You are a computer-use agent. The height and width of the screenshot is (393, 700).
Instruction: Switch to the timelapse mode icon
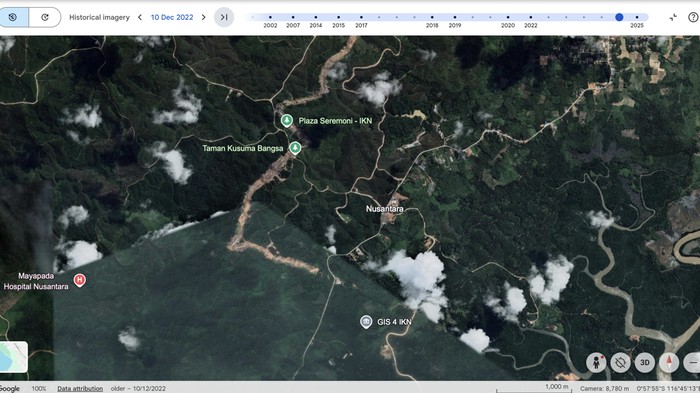pos(45,17)
